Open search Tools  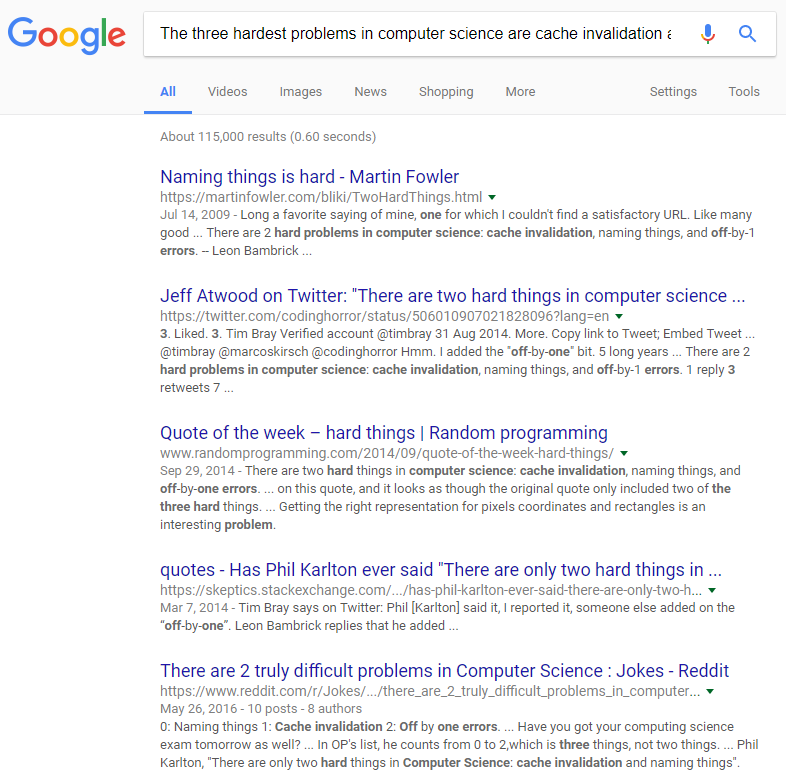[744, 92]
